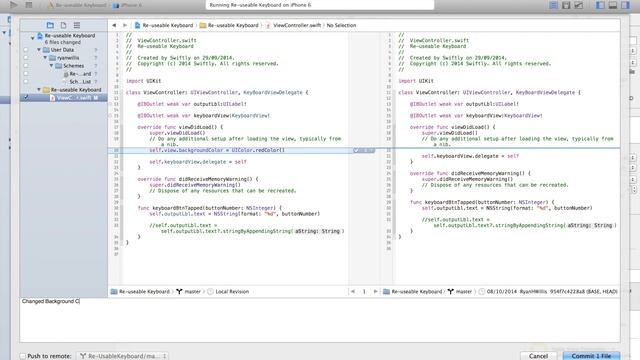Select master branch in right revision bar
The image size is (640, 360).
(464, 291)
